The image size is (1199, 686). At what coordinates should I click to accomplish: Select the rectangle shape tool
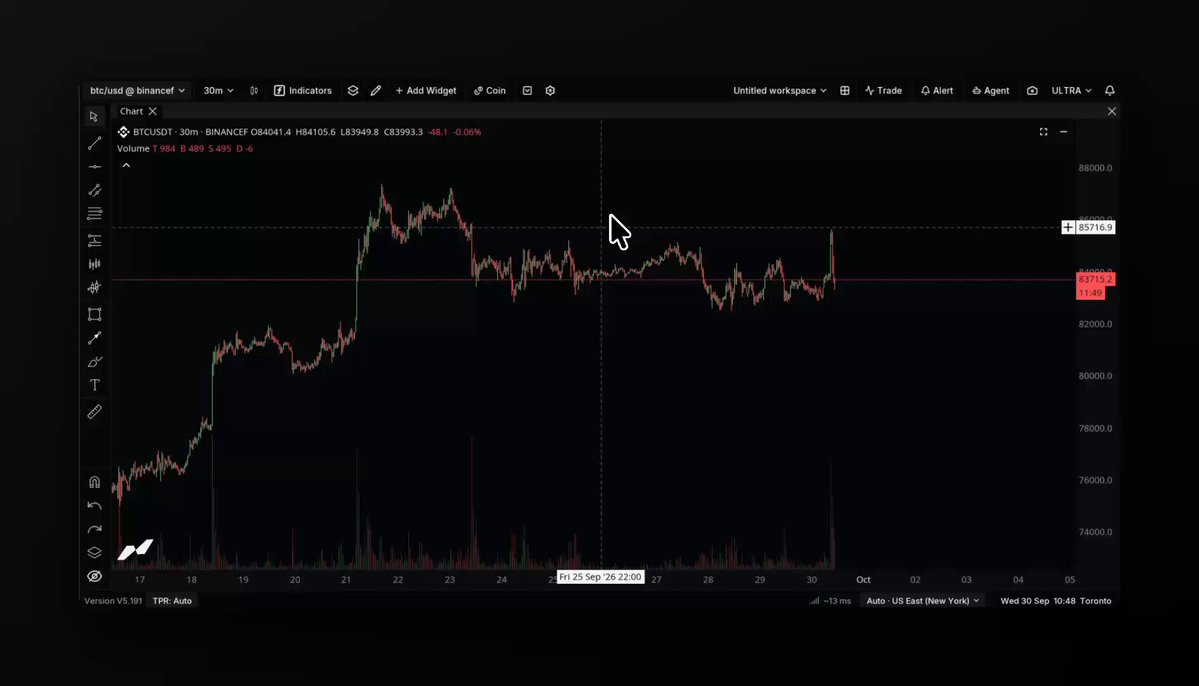tap(94, 314)
